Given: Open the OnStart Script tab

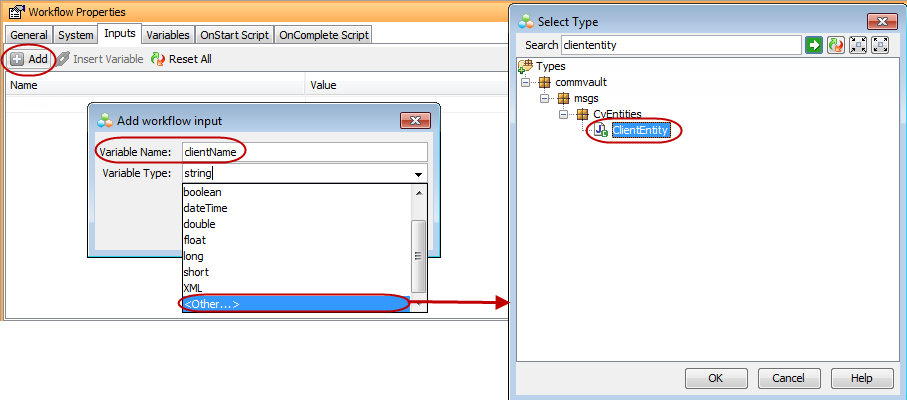Looking at the screenshot, I should click(234, 34).
